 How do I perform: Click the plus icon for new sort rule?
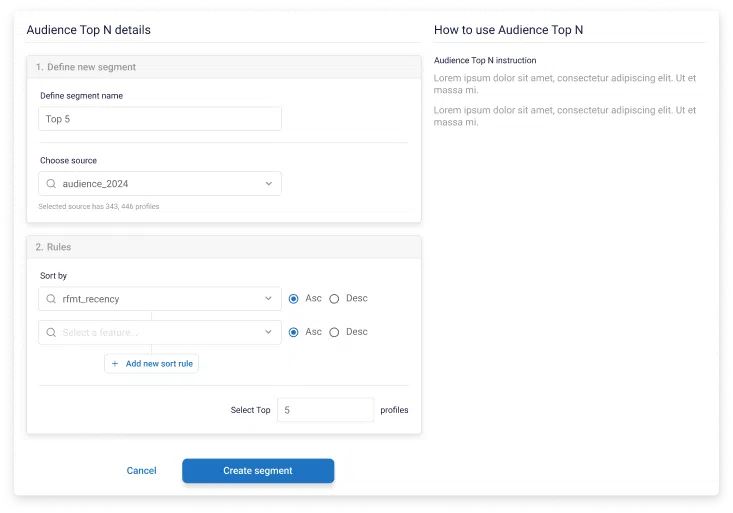[x=115, y=364]
